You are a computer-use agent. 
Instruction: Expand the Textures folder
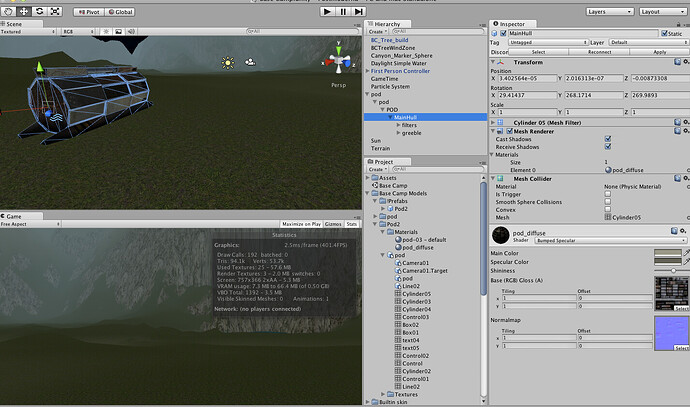click(383, 394)
